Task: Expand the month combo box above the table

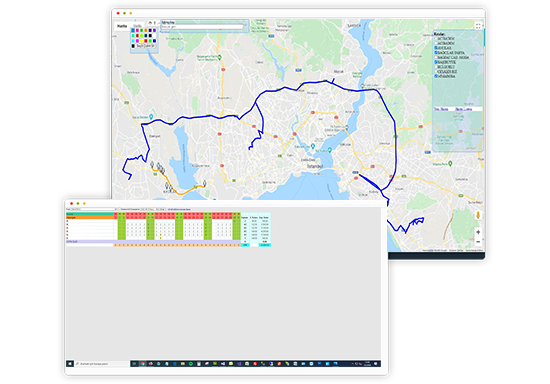Action: click(x=153, y=209)
